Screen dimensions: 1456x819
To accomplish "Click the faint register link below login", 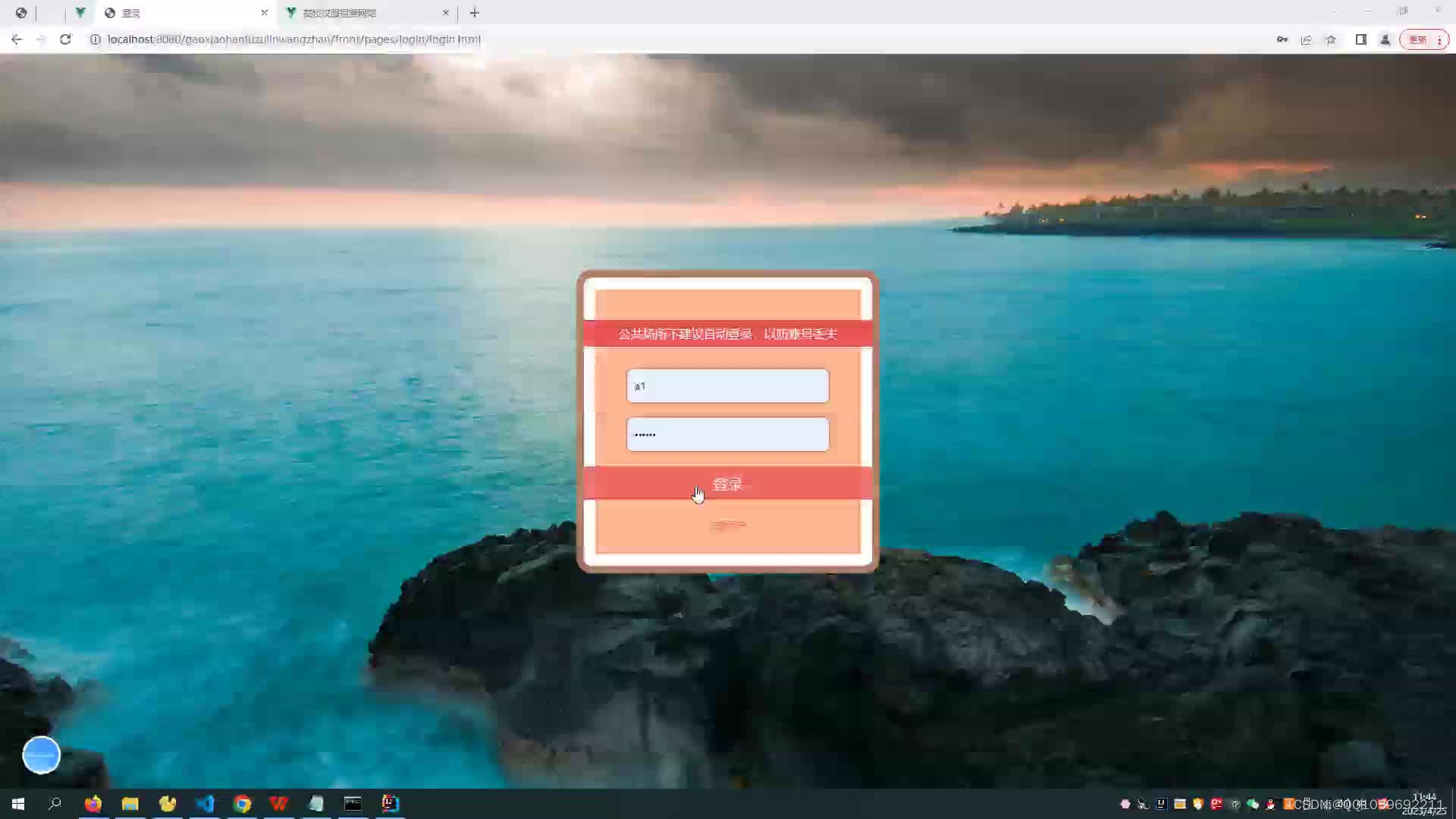I will click(x=728, y=526).
